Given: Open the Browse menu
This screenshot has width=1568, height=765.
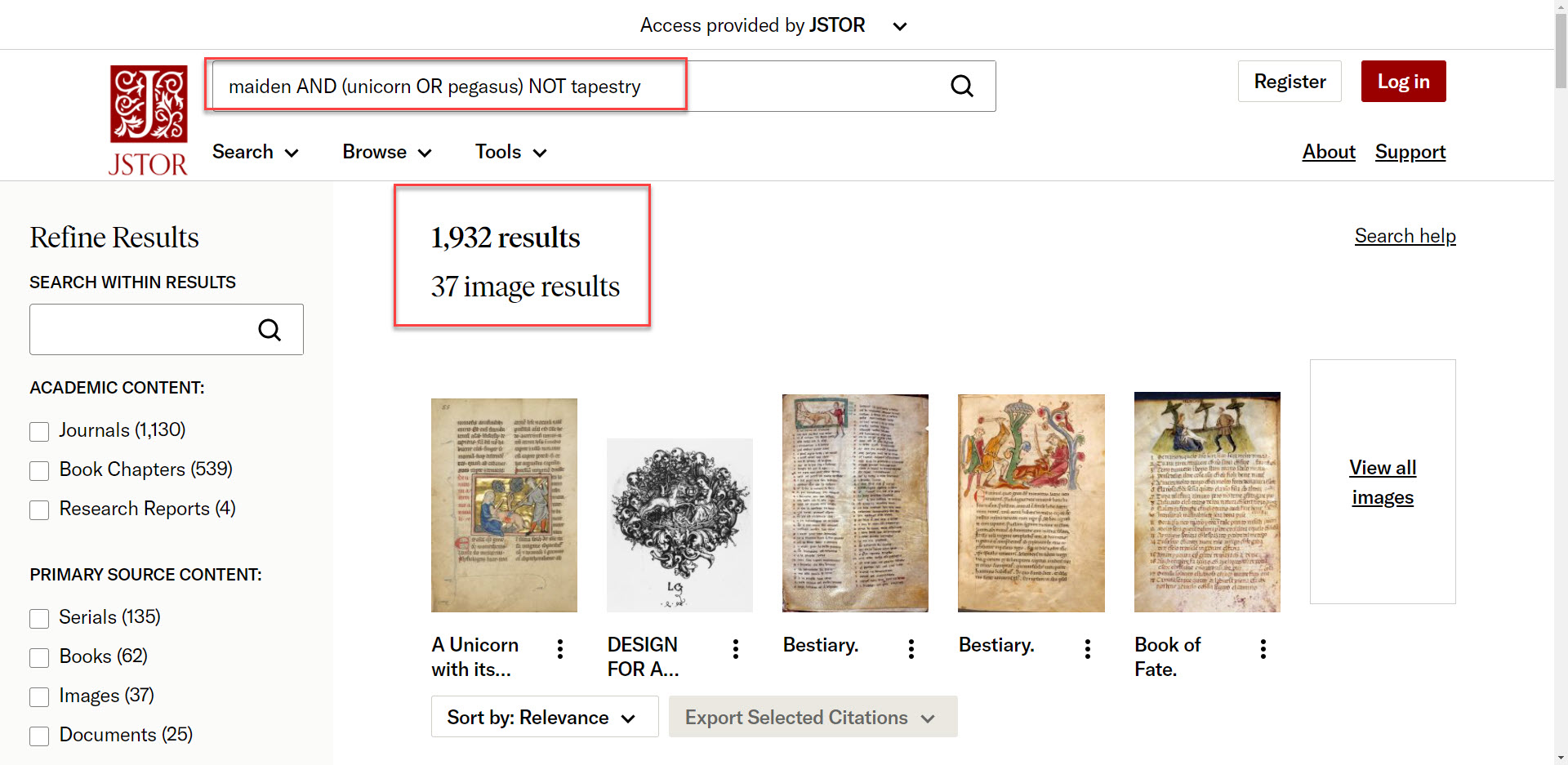Looking at the screenshot, I should pos(386,152).
